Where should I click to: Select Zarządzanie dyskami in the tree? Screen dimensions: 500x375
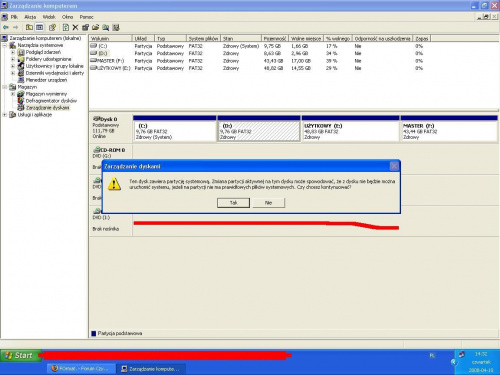[47, 108]
